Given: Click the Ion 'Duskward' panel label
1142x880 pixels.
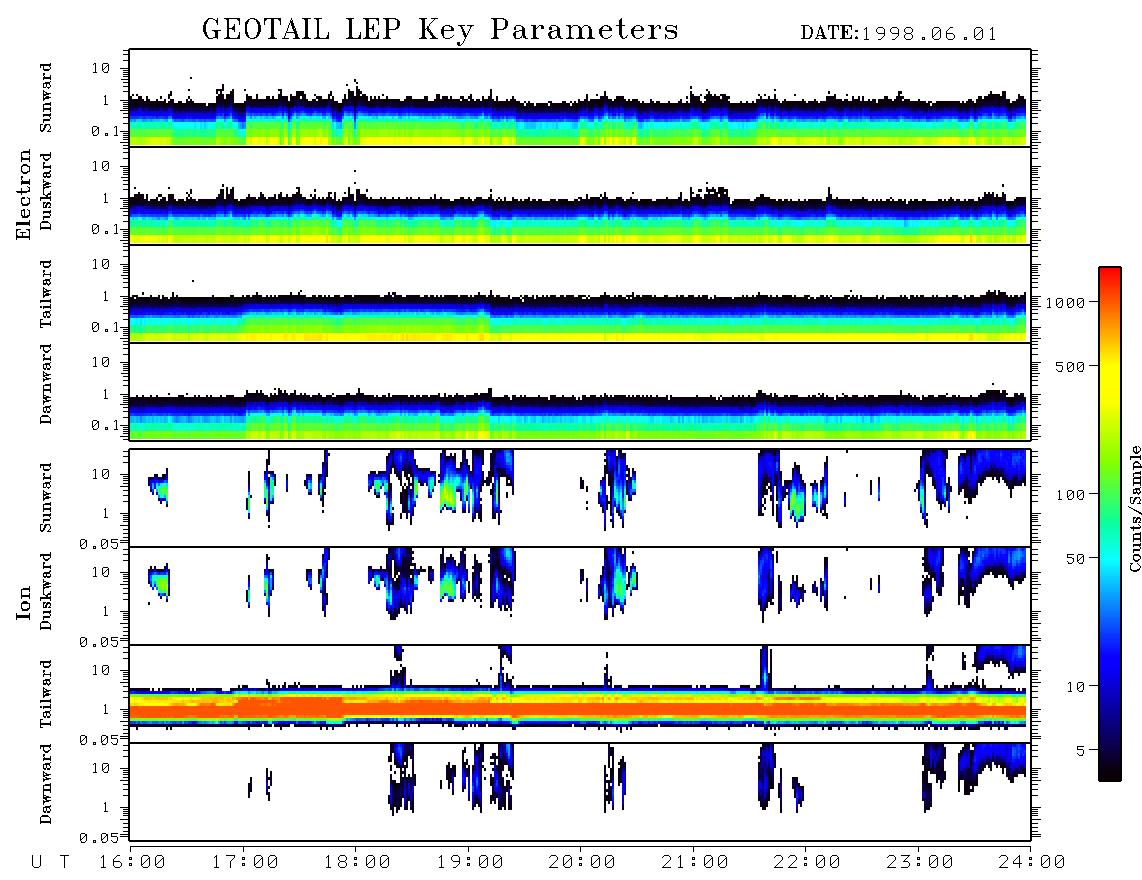Looking at the screenshot, I should [x=45, y=592].
